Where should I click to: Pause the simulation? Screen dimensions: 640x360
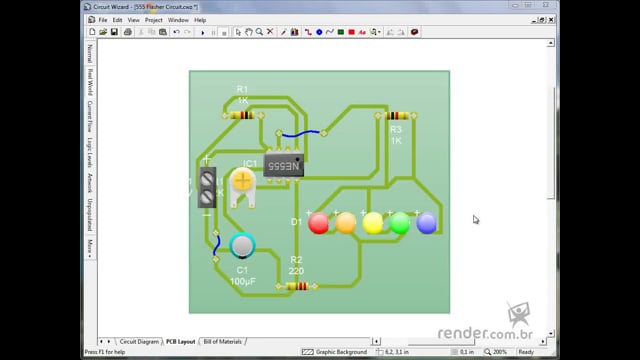point(213,32)
